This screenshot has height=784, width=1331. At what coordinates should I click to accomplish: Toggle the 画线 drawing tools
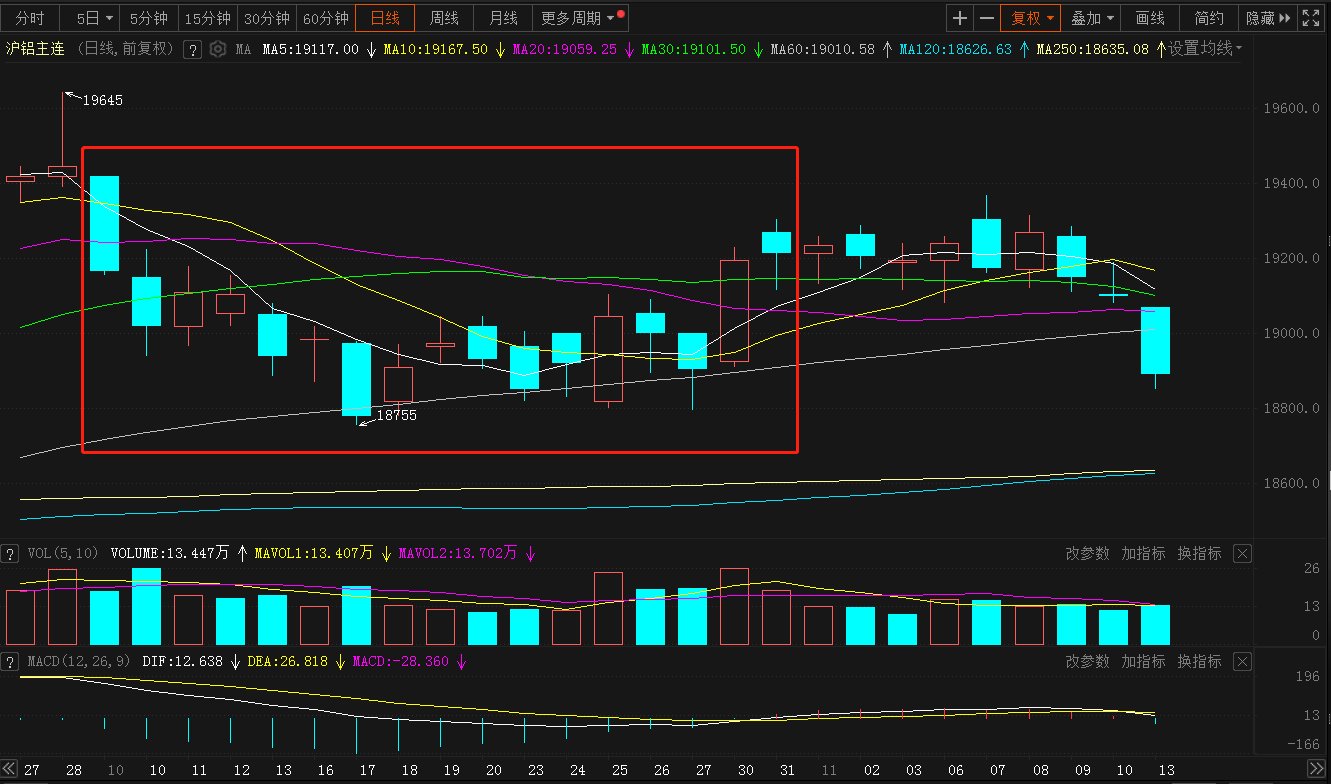[1150, 18]
